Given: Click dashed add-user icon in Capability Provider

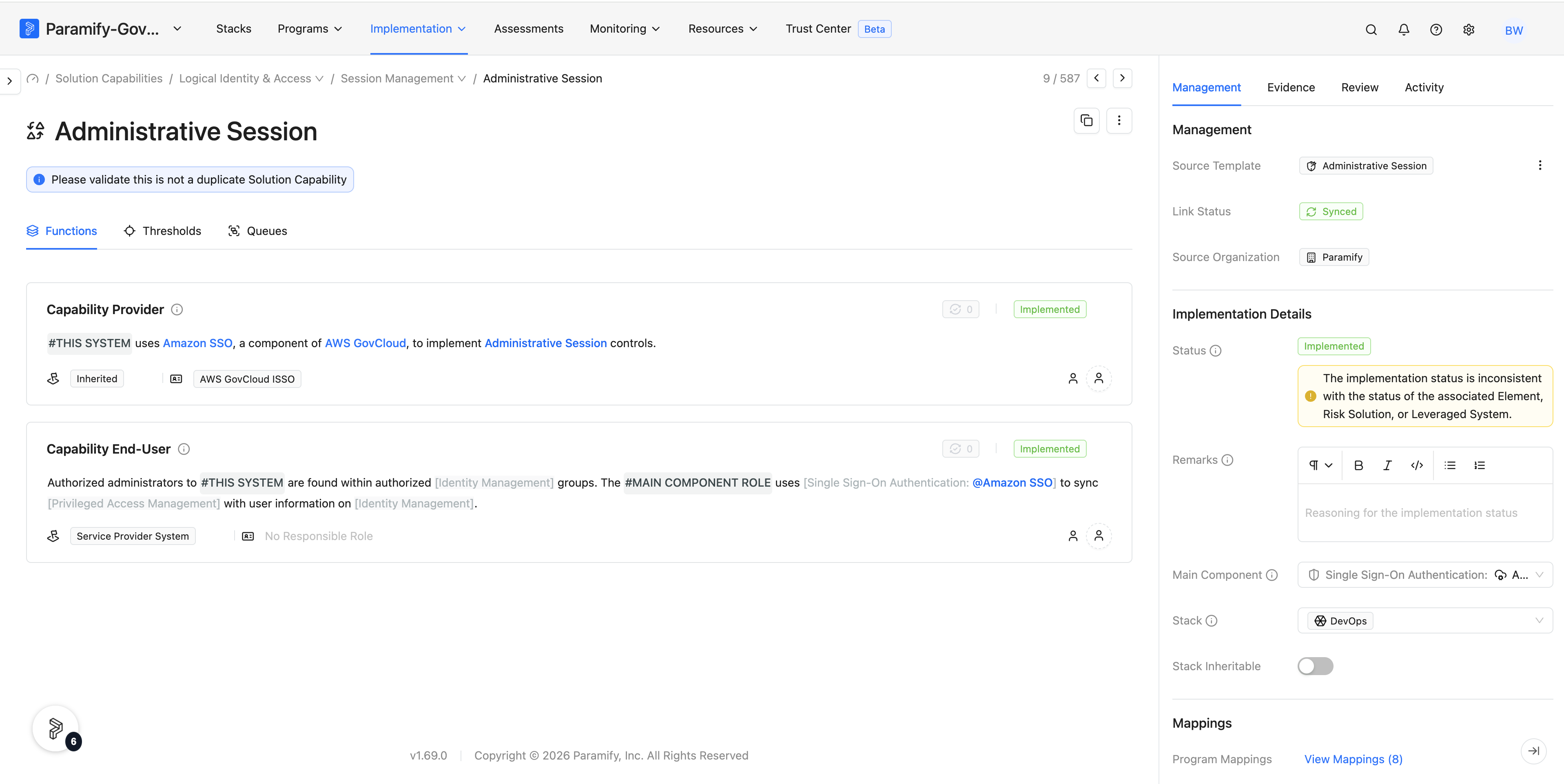Looking at the screenshot, I should coord(1099,379).
